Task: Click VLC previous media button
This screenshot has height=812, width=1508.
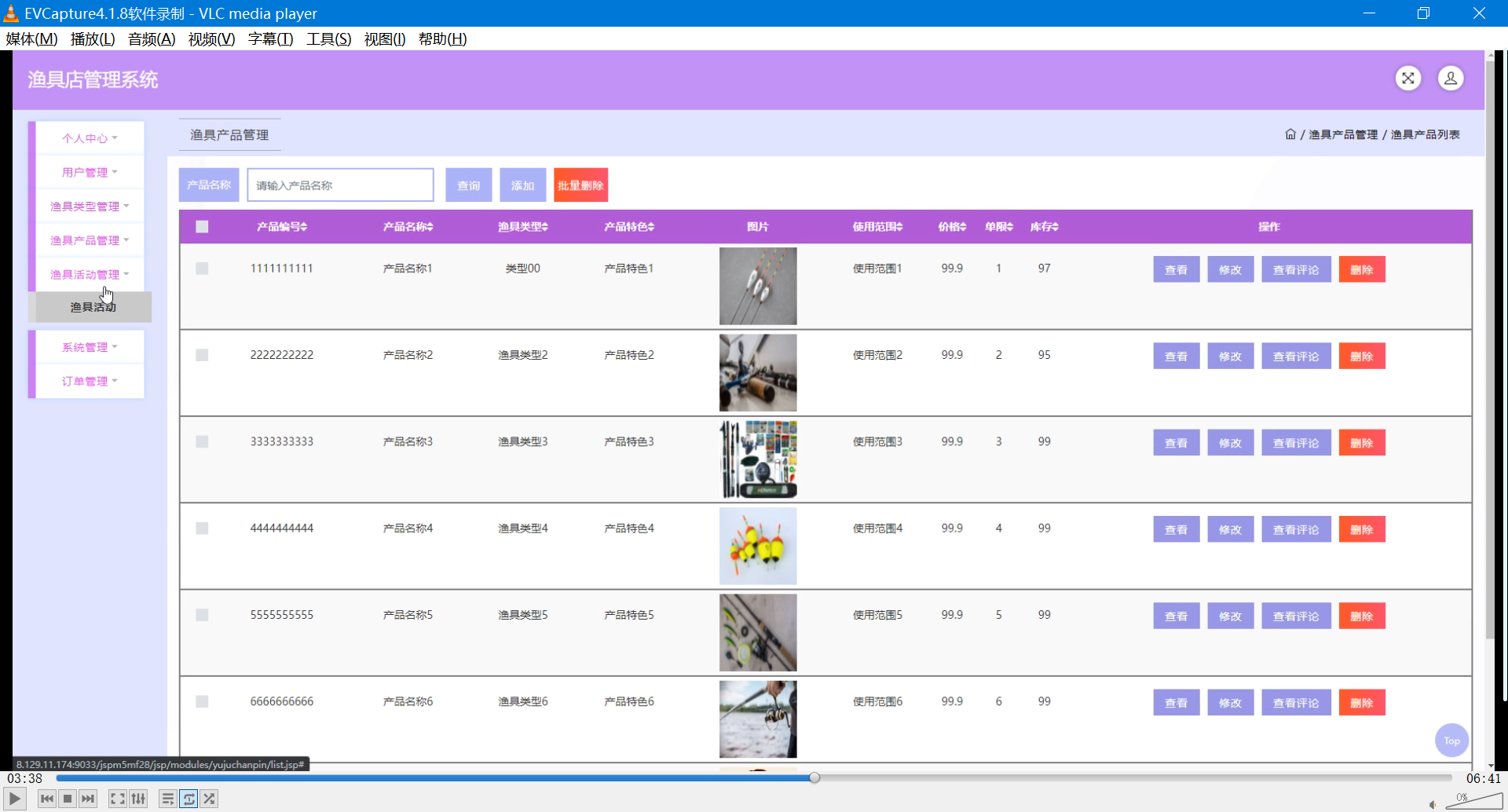Action: 47,799
